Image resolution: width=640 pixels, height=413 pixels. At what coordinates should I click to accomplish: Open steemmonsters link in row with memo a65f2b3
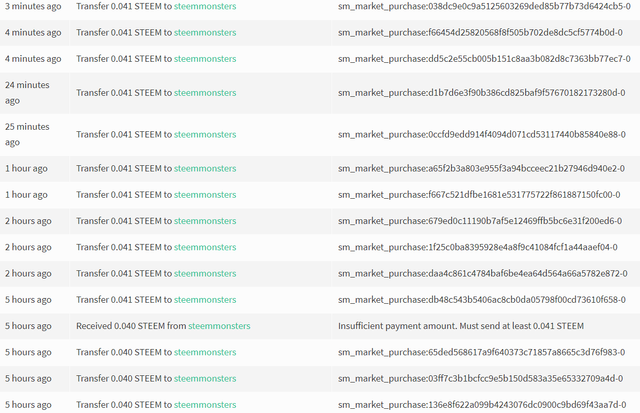coord(205,168)
